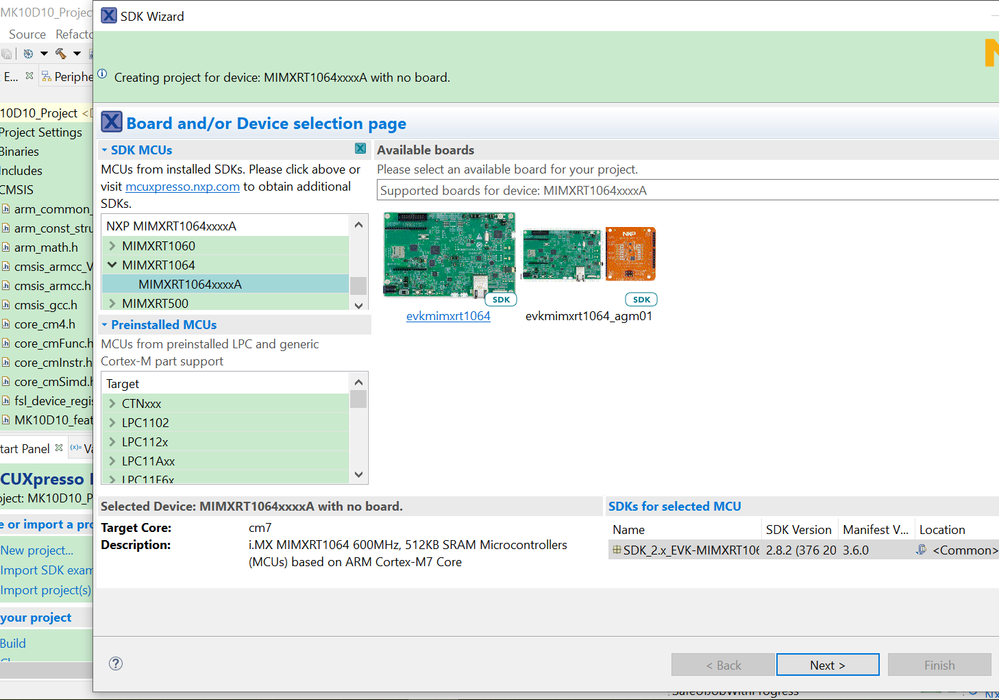Expand the LPC1102 target node
Viewport: 999px width, 700px height.
pyautogui.click(x=112, y=423)
